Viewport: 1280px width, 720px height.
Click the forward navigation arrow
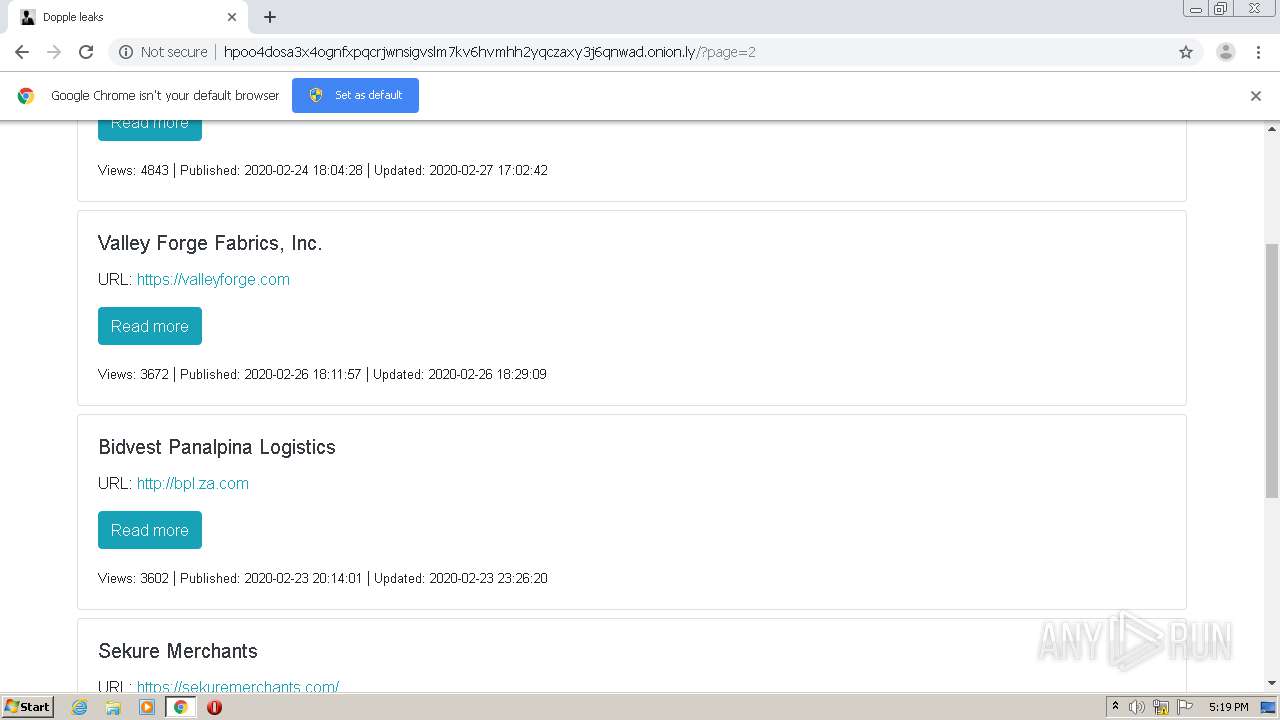pos(54,52)
